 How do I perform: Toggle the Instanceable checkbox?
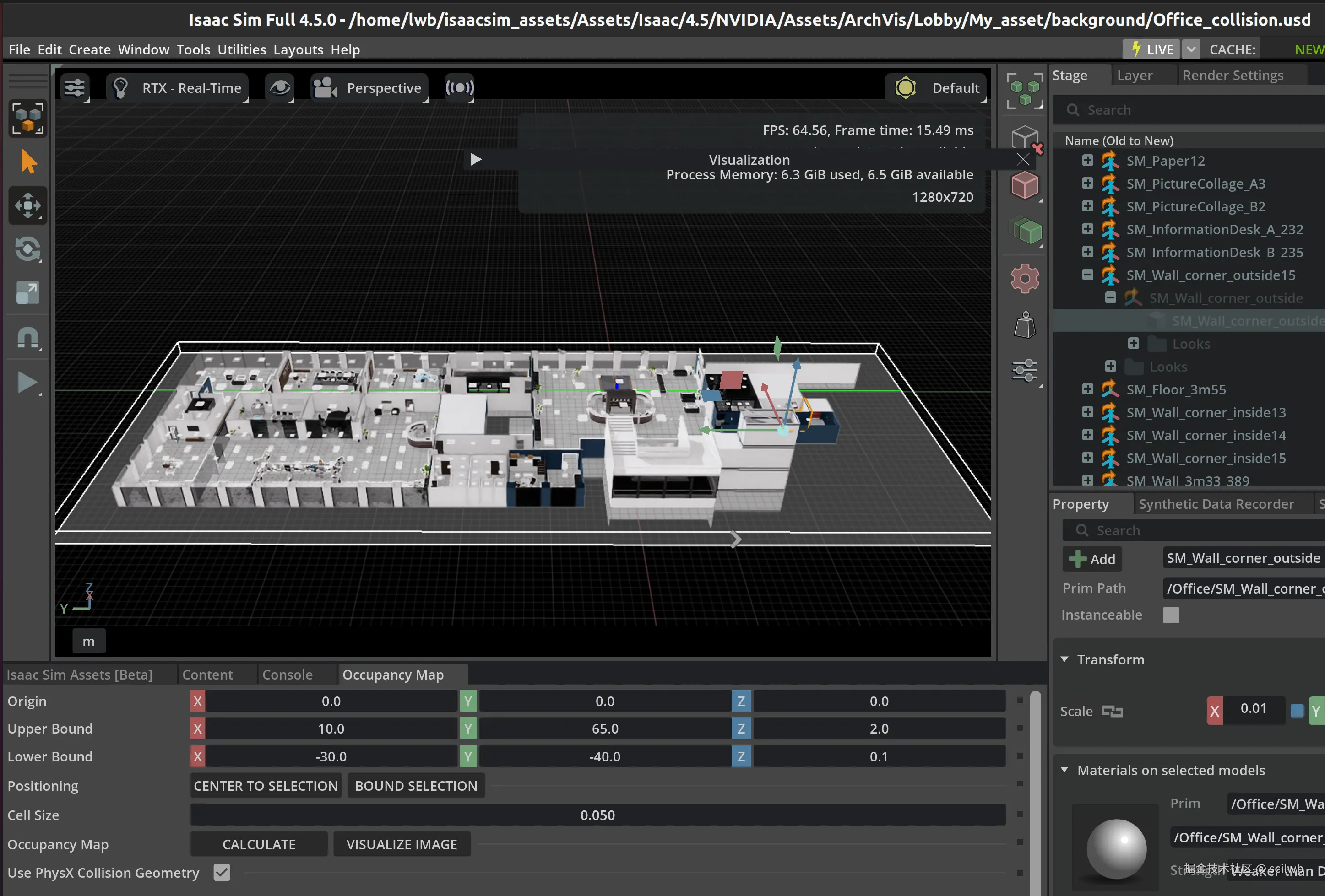(1171, 615)
